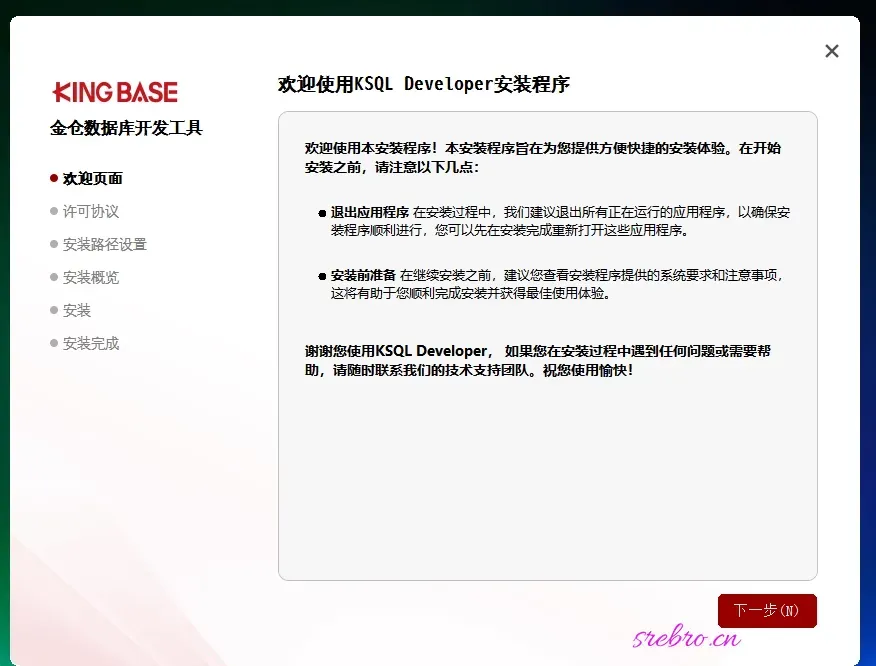876x666 pixels.
Task: Select the 安装完成 step
Action: [x=91, y=343]
